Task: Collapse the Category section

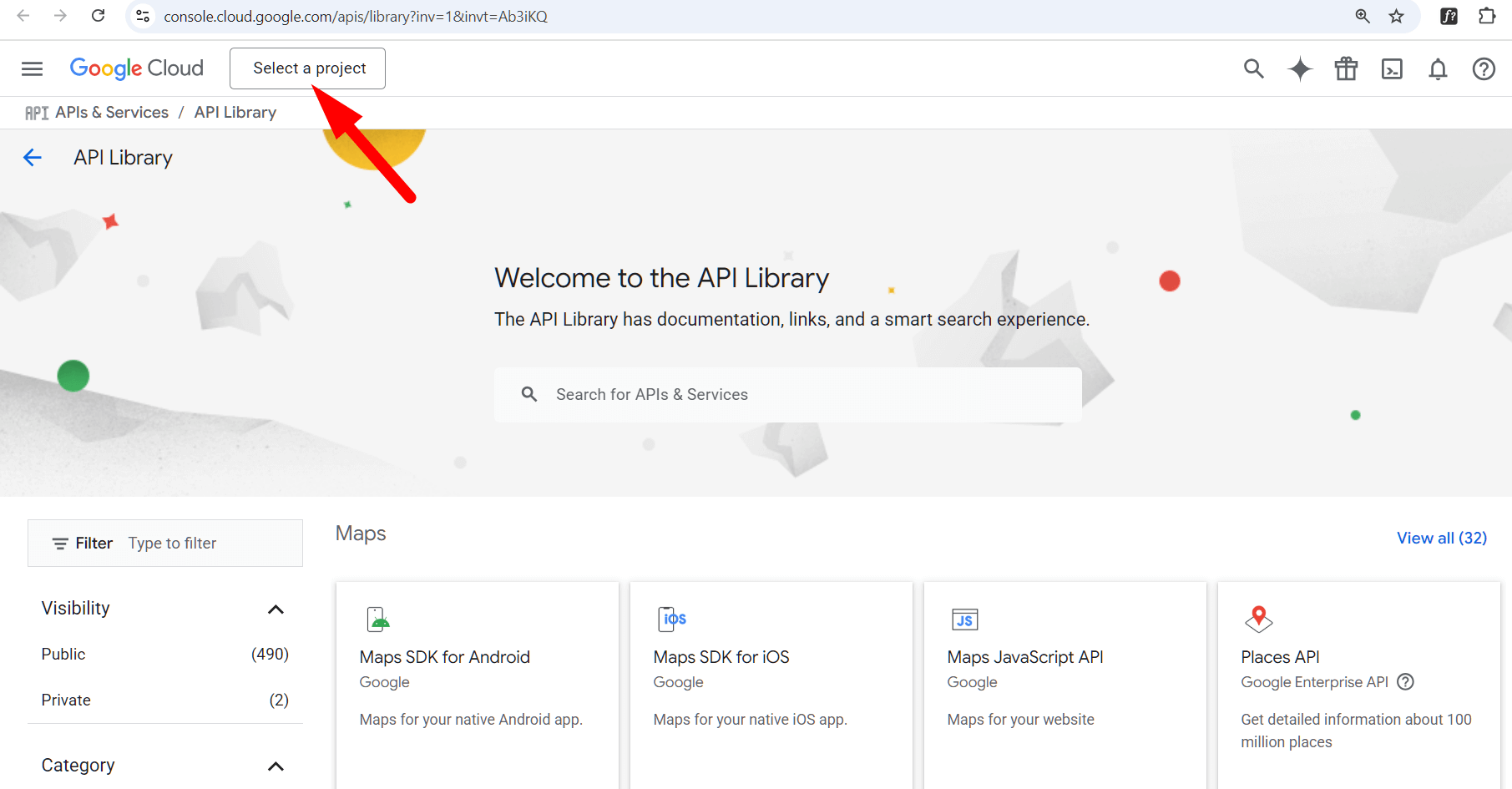Action: tap(276, 766)
